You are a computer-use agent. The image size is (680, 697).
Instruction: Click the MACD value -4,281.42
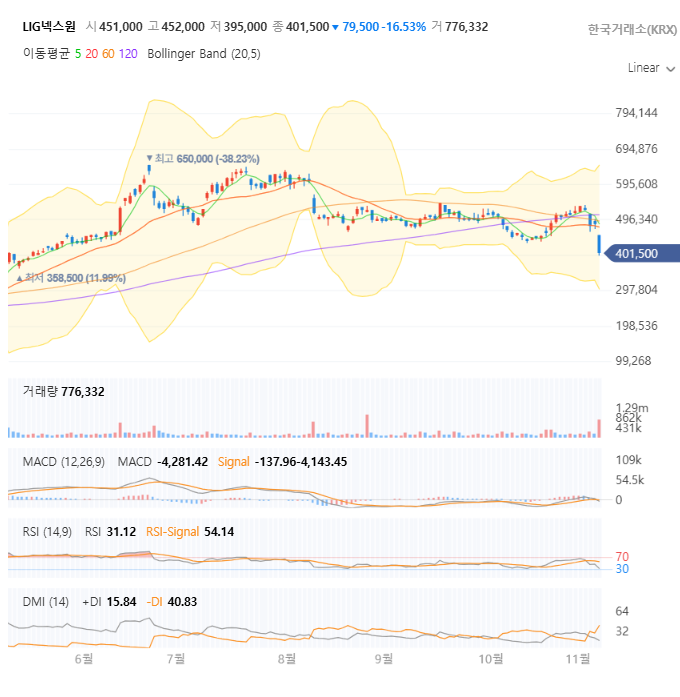(x=183, y=462)
